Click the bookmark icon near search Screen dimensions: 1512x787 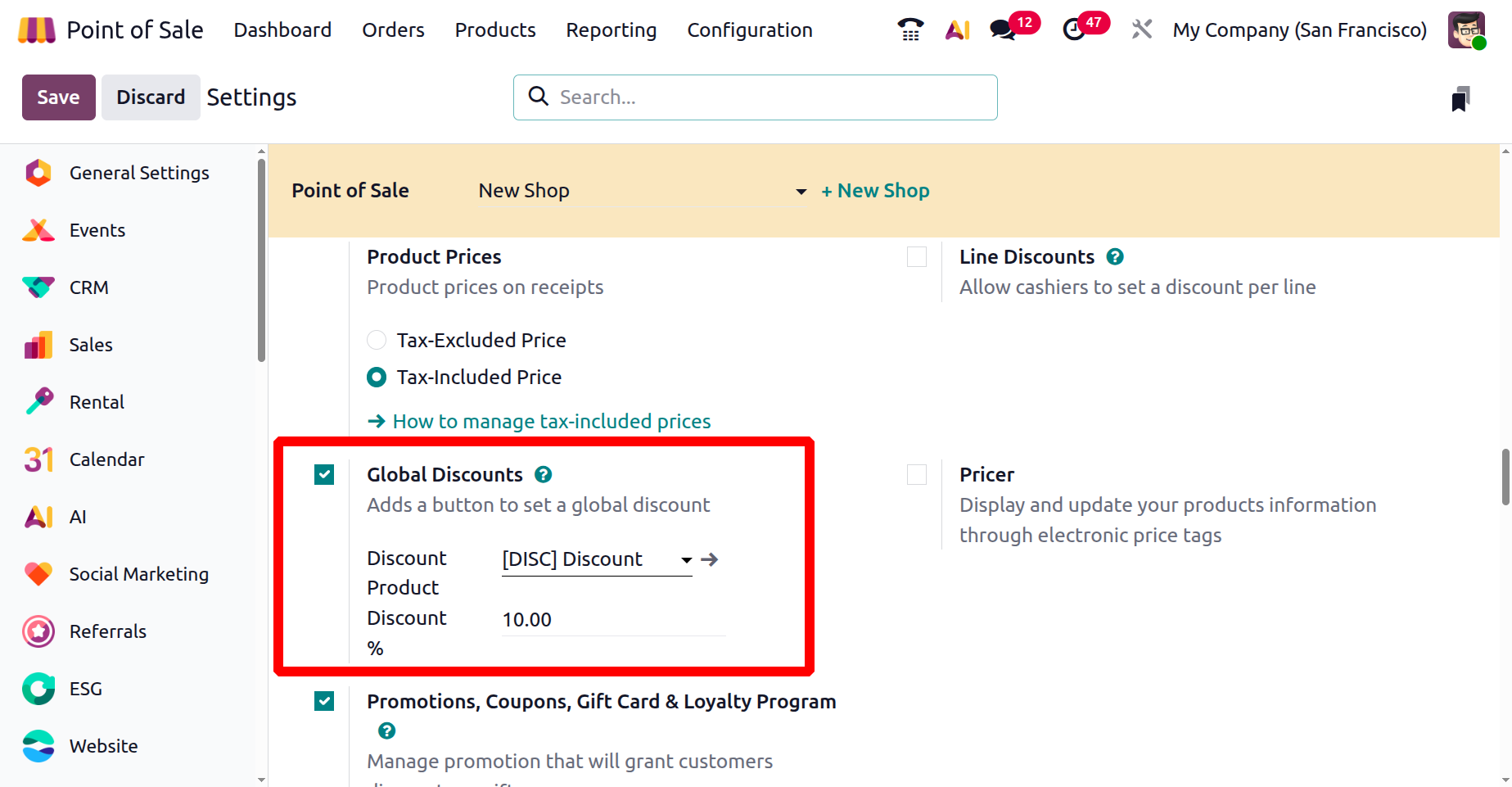(x=1460, y=99)
